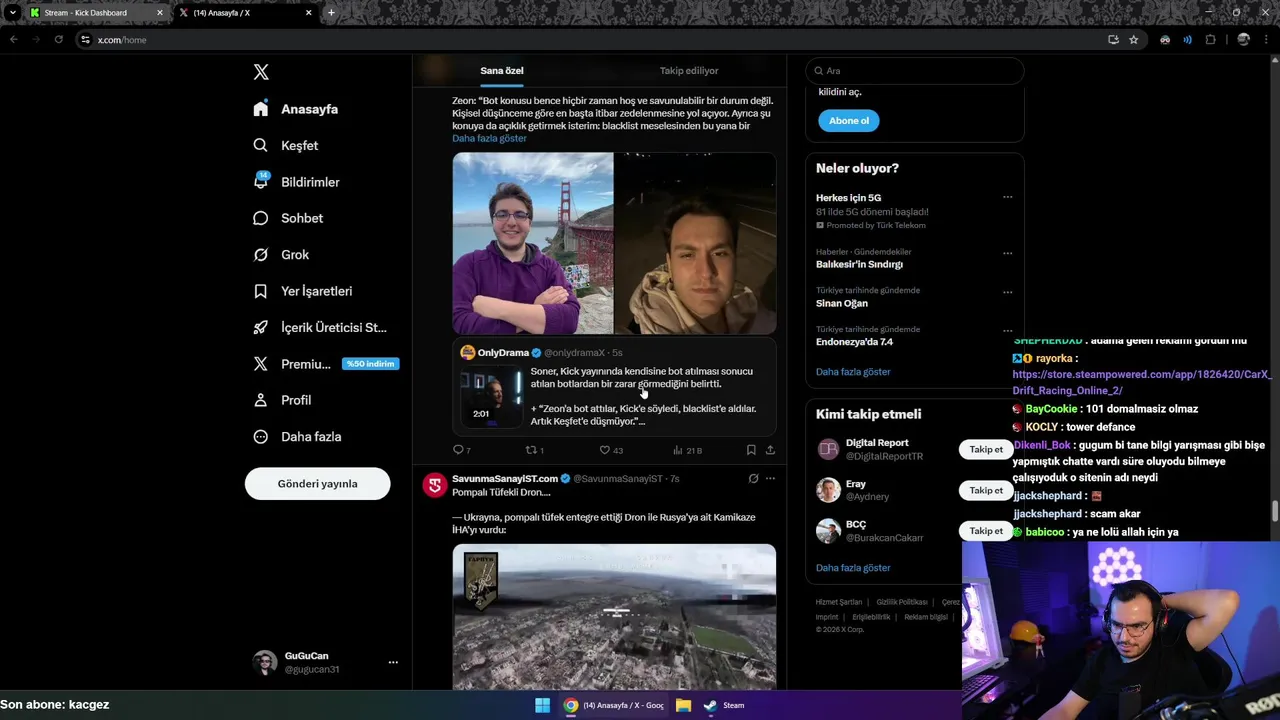Screen dimensions: 1280x720
Task: Show more under Kimi takip etmeli
Action: click(853, 568)
